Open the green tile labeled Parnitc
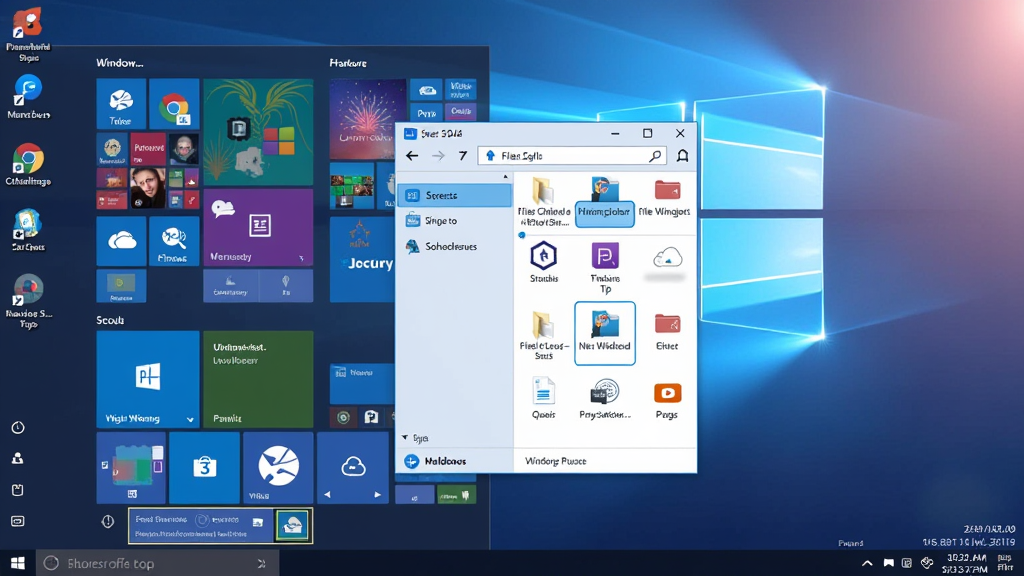This screenshot has height=576, width=1024. click(x=258, y=379)
